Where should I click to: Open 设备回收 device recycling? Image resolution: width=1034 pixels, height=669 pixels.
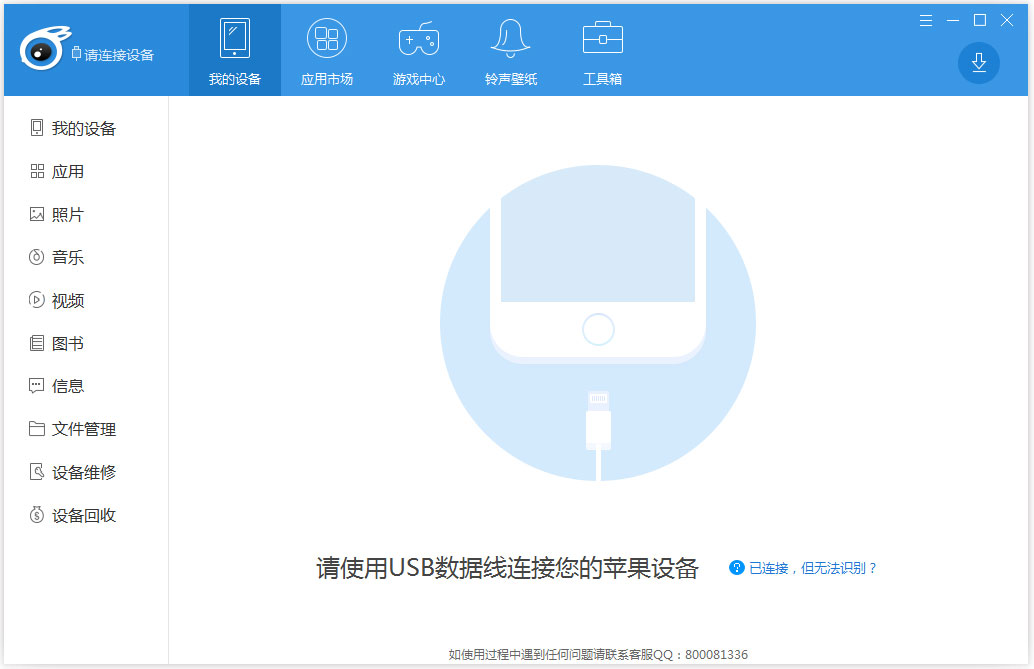coord(84,515)
